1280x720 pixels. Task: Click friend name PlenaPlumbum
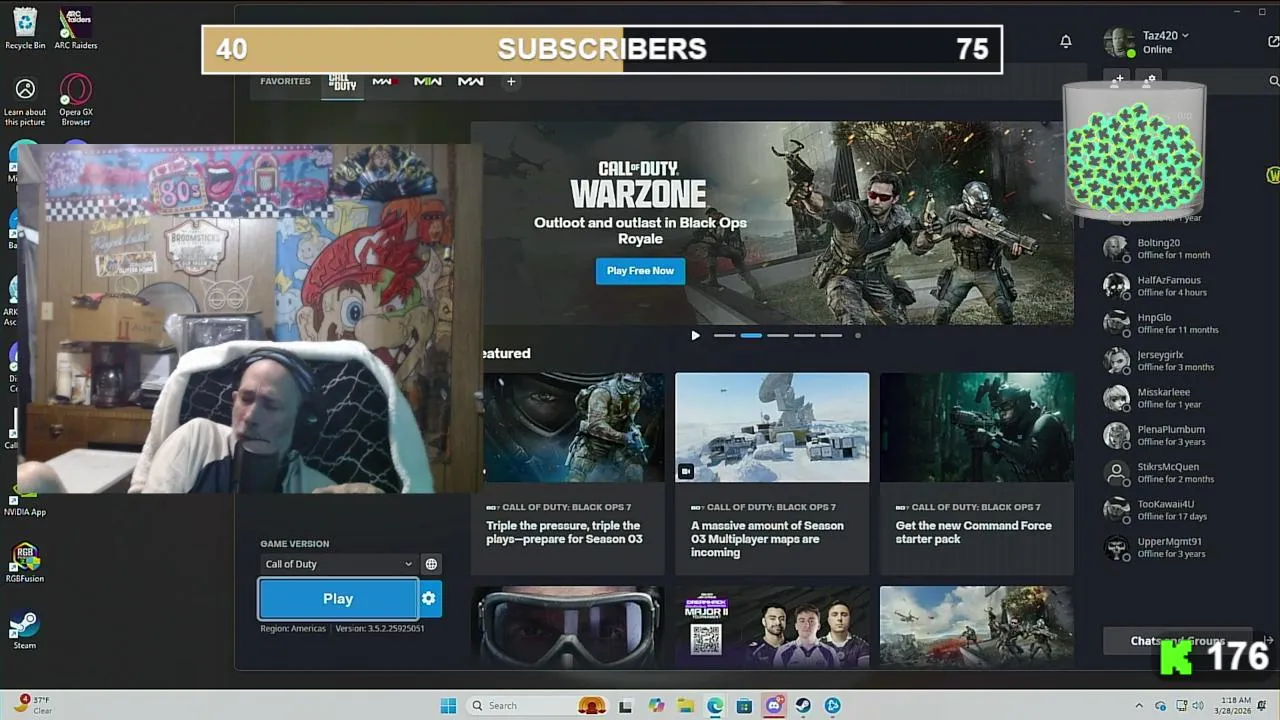[x=1171, y=429]
